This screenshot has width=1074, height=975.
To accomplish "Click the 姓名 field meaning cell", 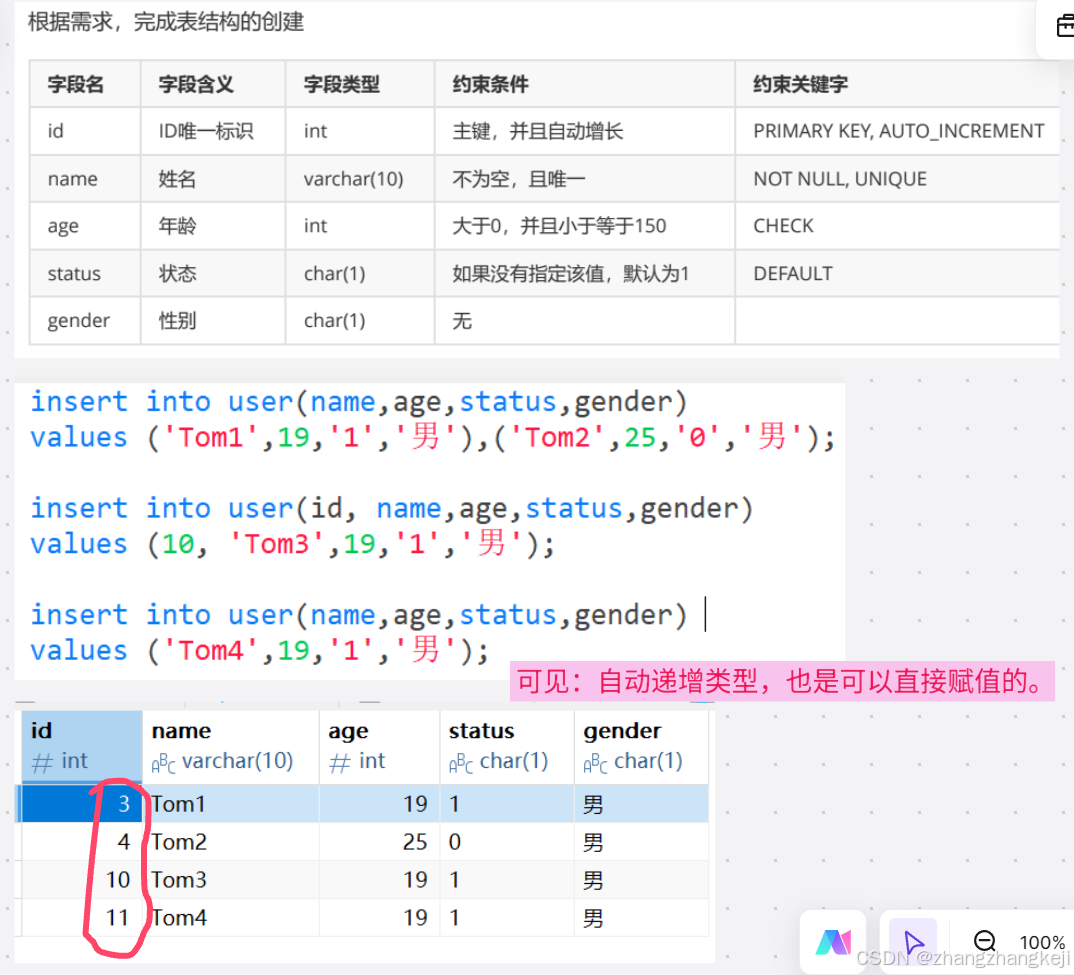I will point(213,179).
